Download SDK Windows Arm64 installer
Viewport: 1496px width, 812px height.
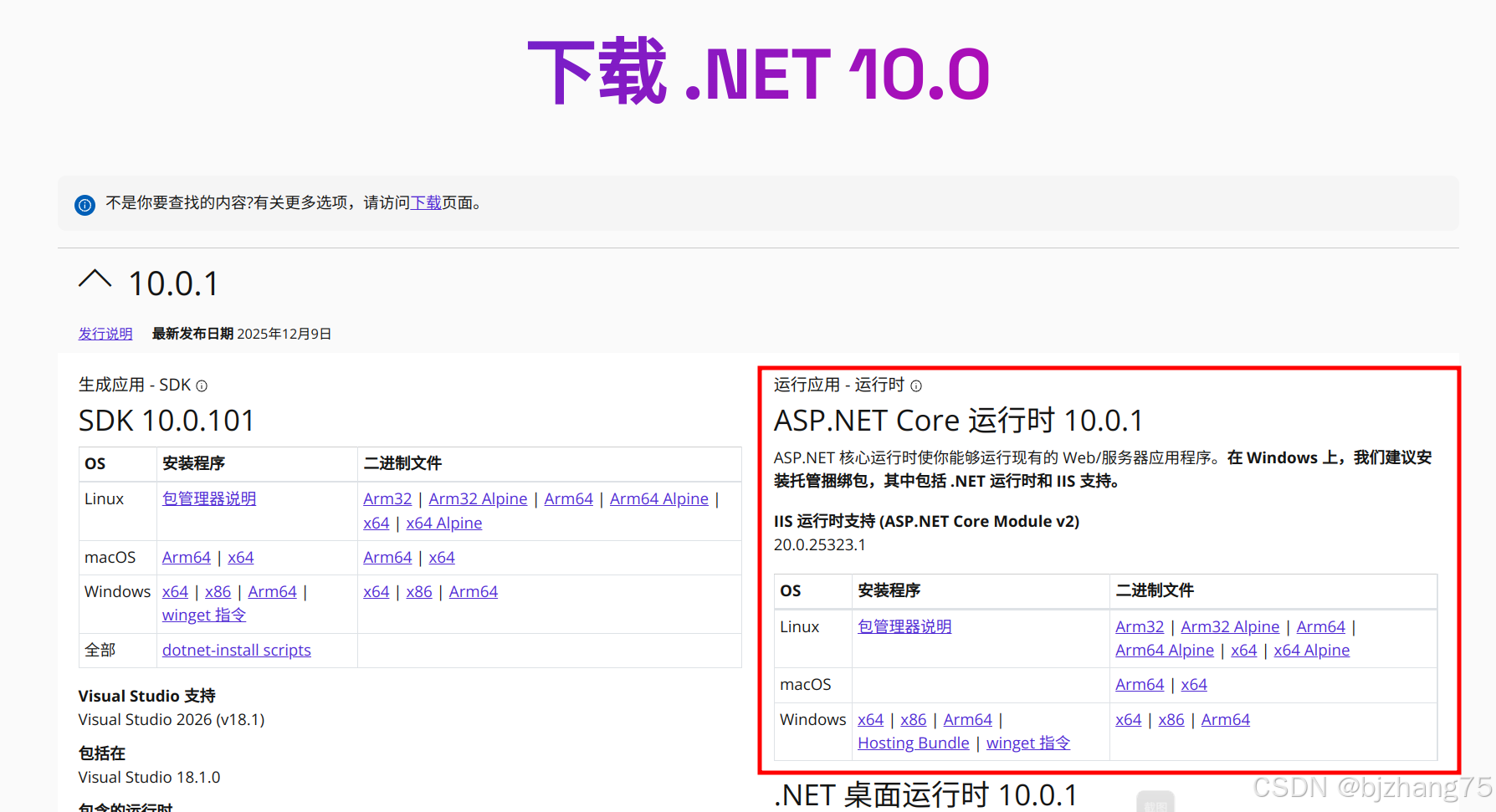[272, 591]
